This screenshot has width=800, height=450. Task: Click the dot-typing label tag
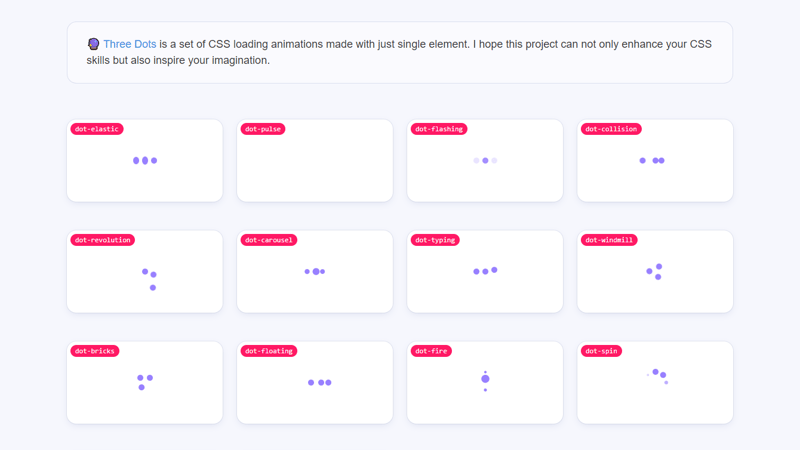coord(435,240)
